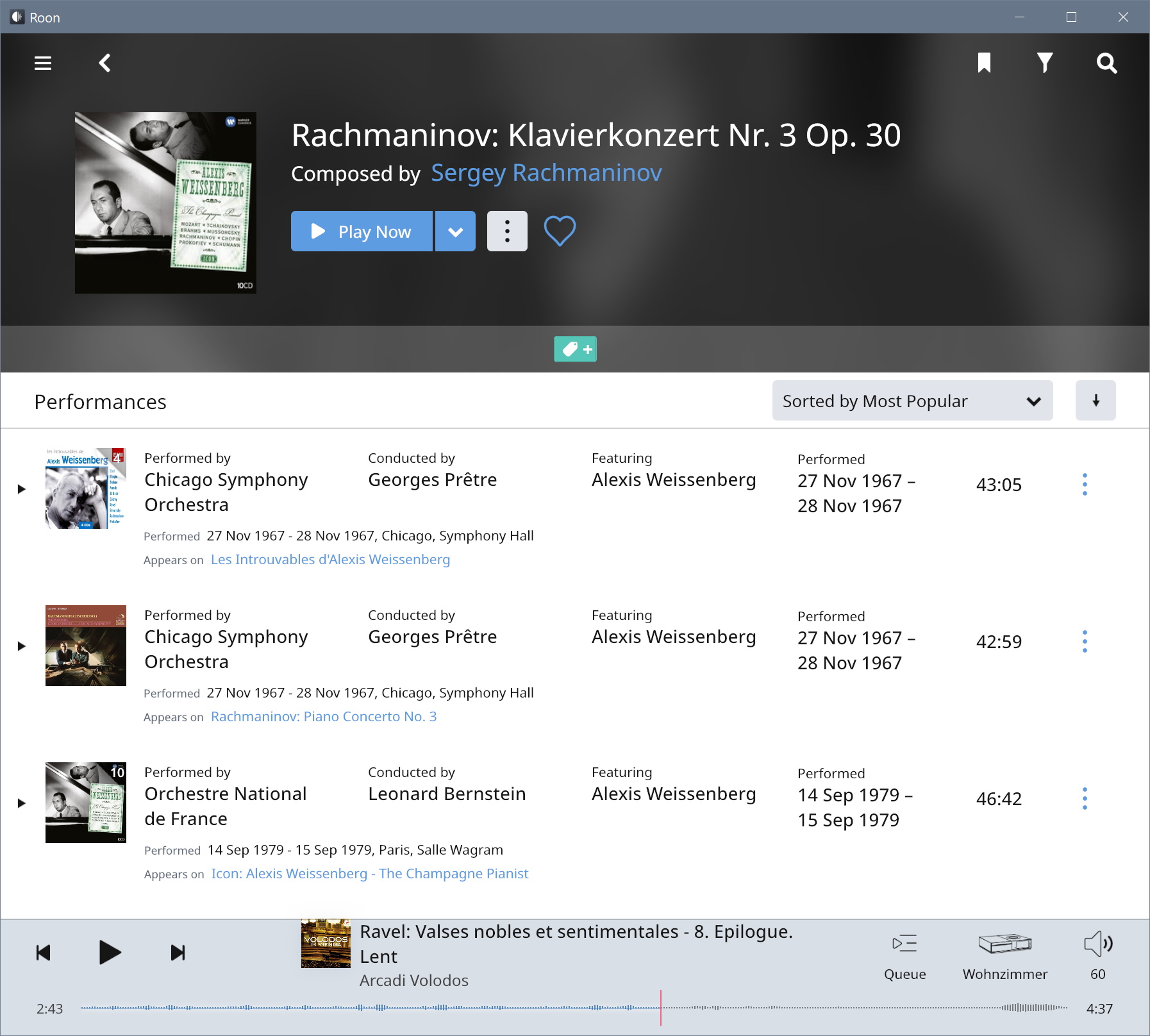Click the Volodos in Vienna now-playing artwork
This screenshot has width=1150, height=1036.
point(326,944)
